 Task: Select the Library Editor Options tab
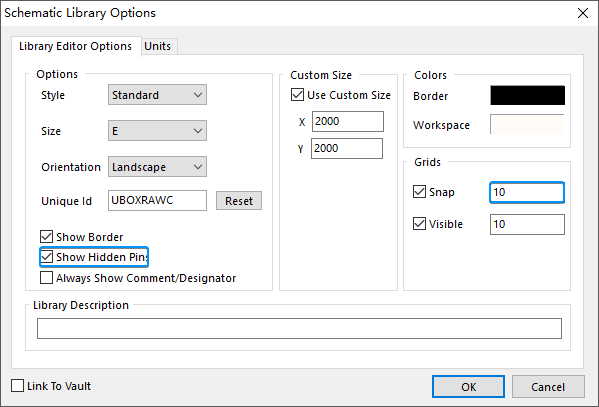(75, 46)
